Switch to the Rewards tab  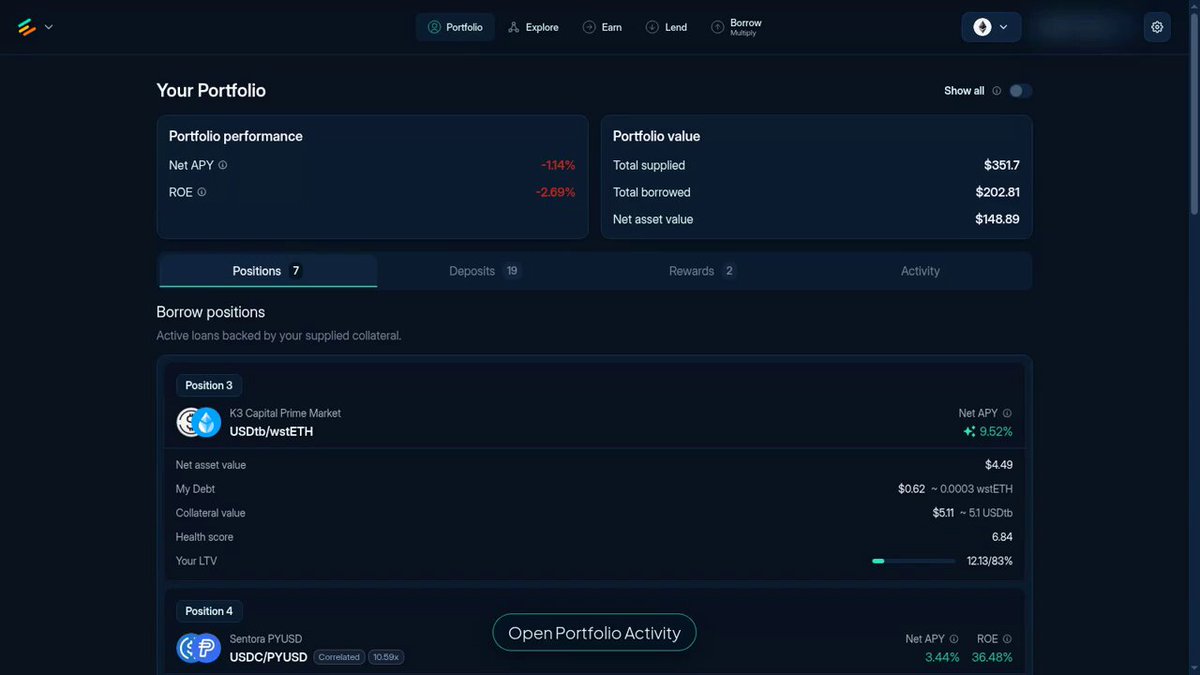(x=702, y=271)
